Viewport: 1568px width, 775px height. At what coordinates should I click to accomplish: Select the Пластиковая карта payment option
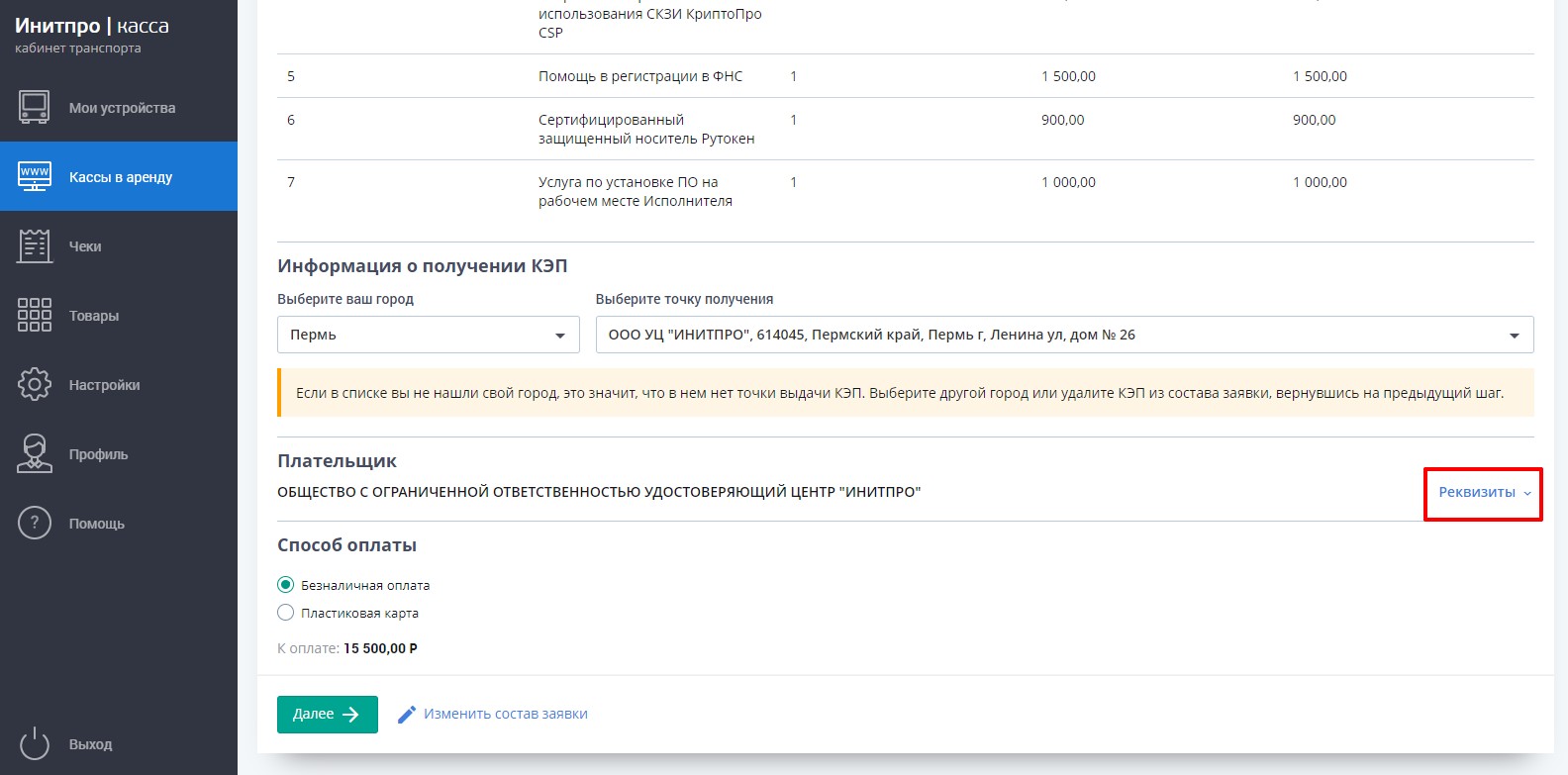286,613
